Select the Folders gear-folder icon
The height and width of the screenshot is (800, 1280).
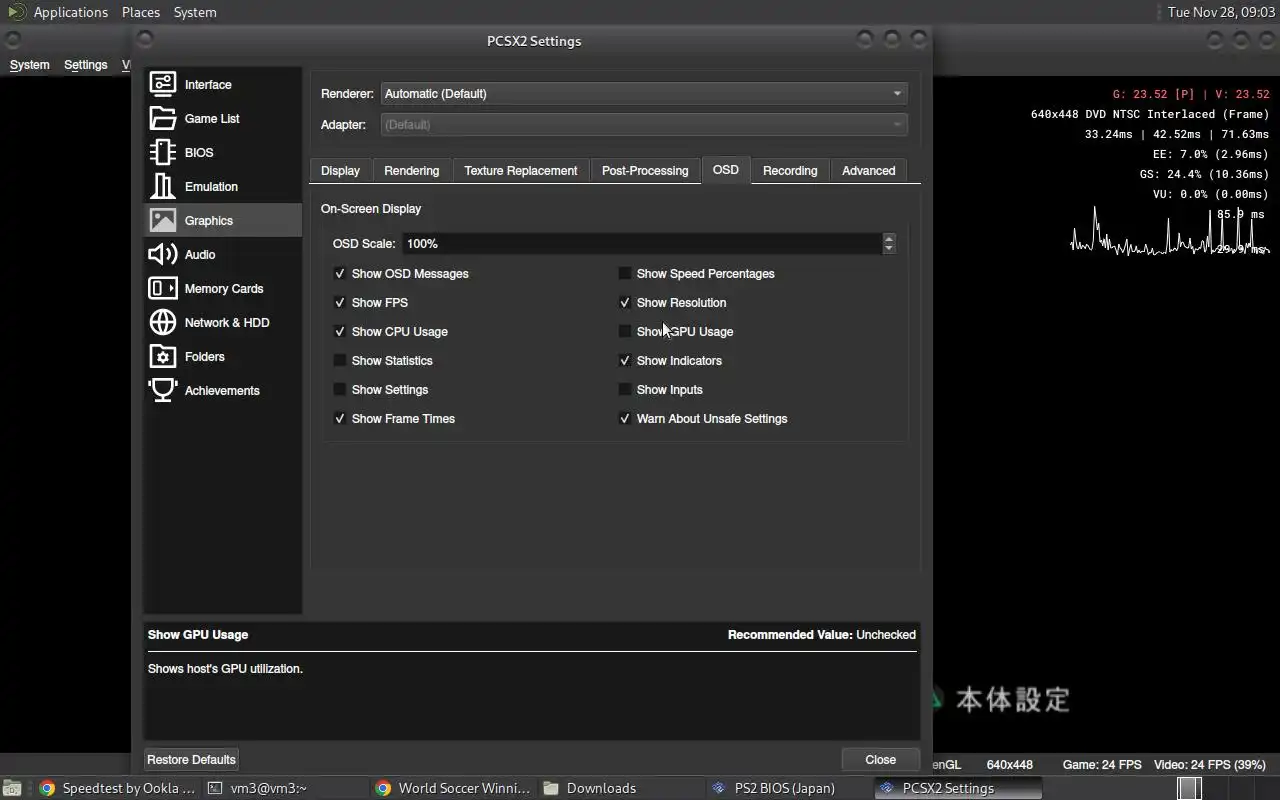[163, 356]
